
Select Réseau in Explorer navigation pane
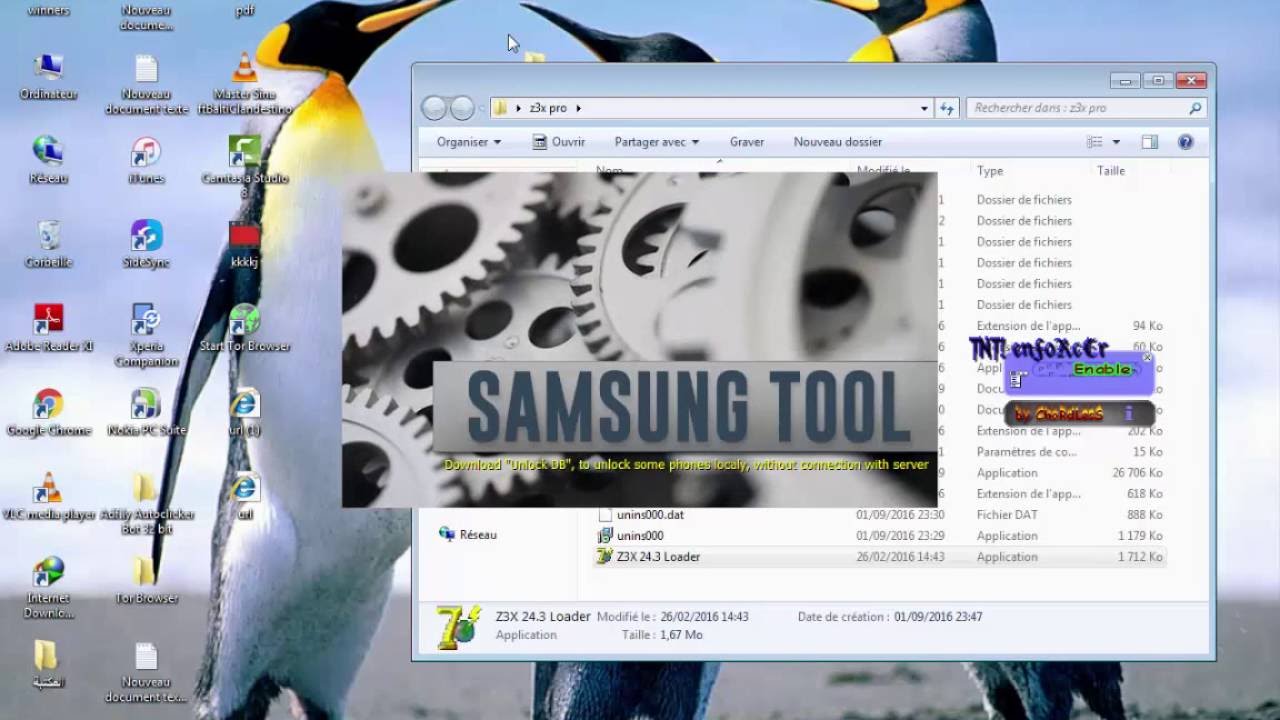pyautogui.click(x=468, y=535)
